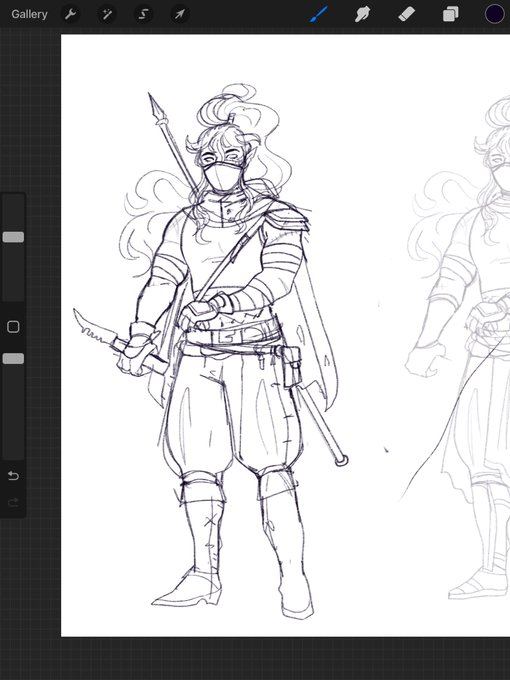Undo the last stroke
Image resolution: width=510 pixels, height=680 pixels.
tap(13, 476)
